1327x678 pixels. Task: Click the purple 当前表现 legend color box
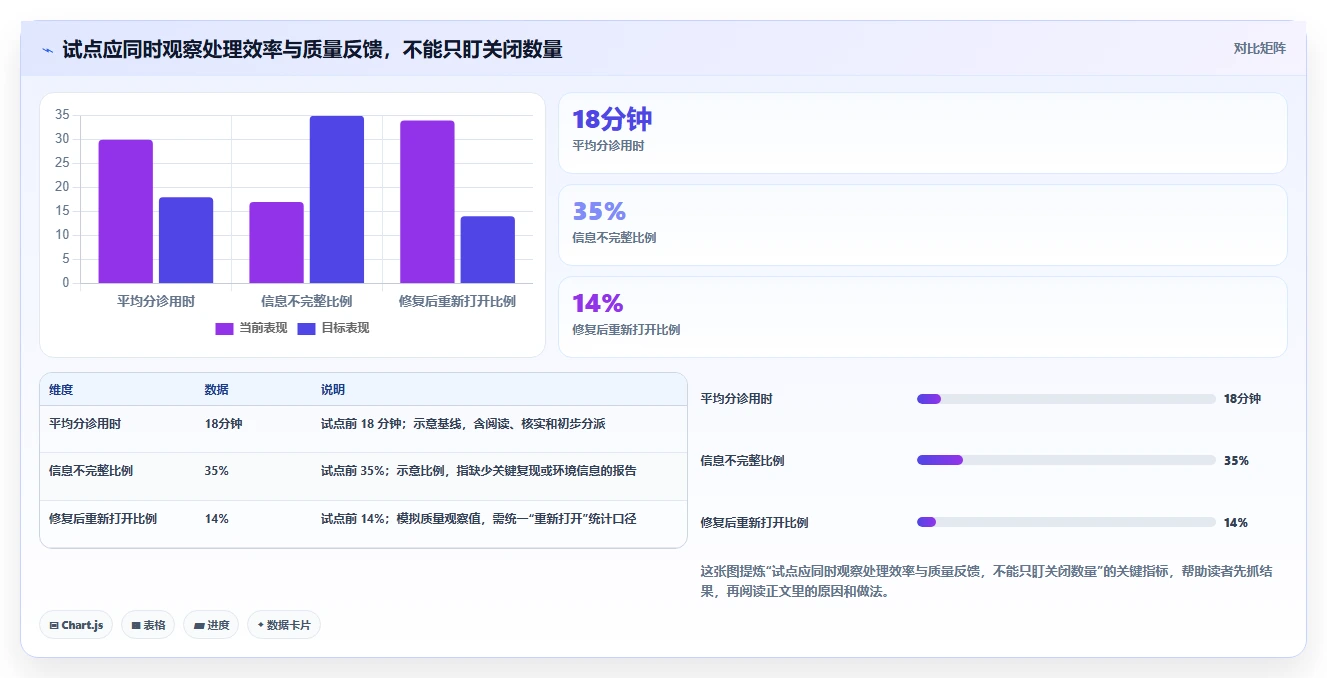[224, 329]
